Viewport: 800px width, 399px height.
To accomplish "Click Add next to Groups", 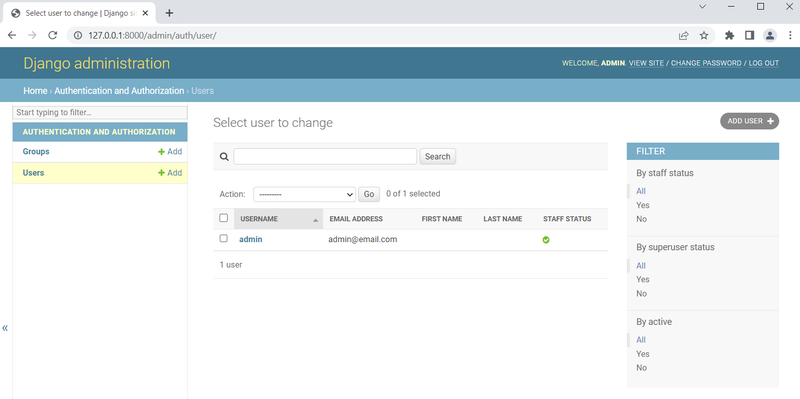I will point(170,152).
